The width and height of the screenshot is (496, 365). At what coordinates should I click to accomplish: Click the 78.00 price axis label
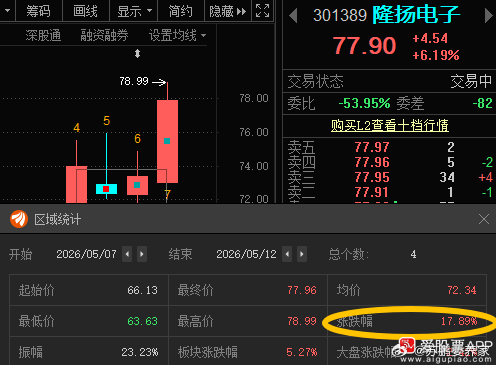coord(254,98)
